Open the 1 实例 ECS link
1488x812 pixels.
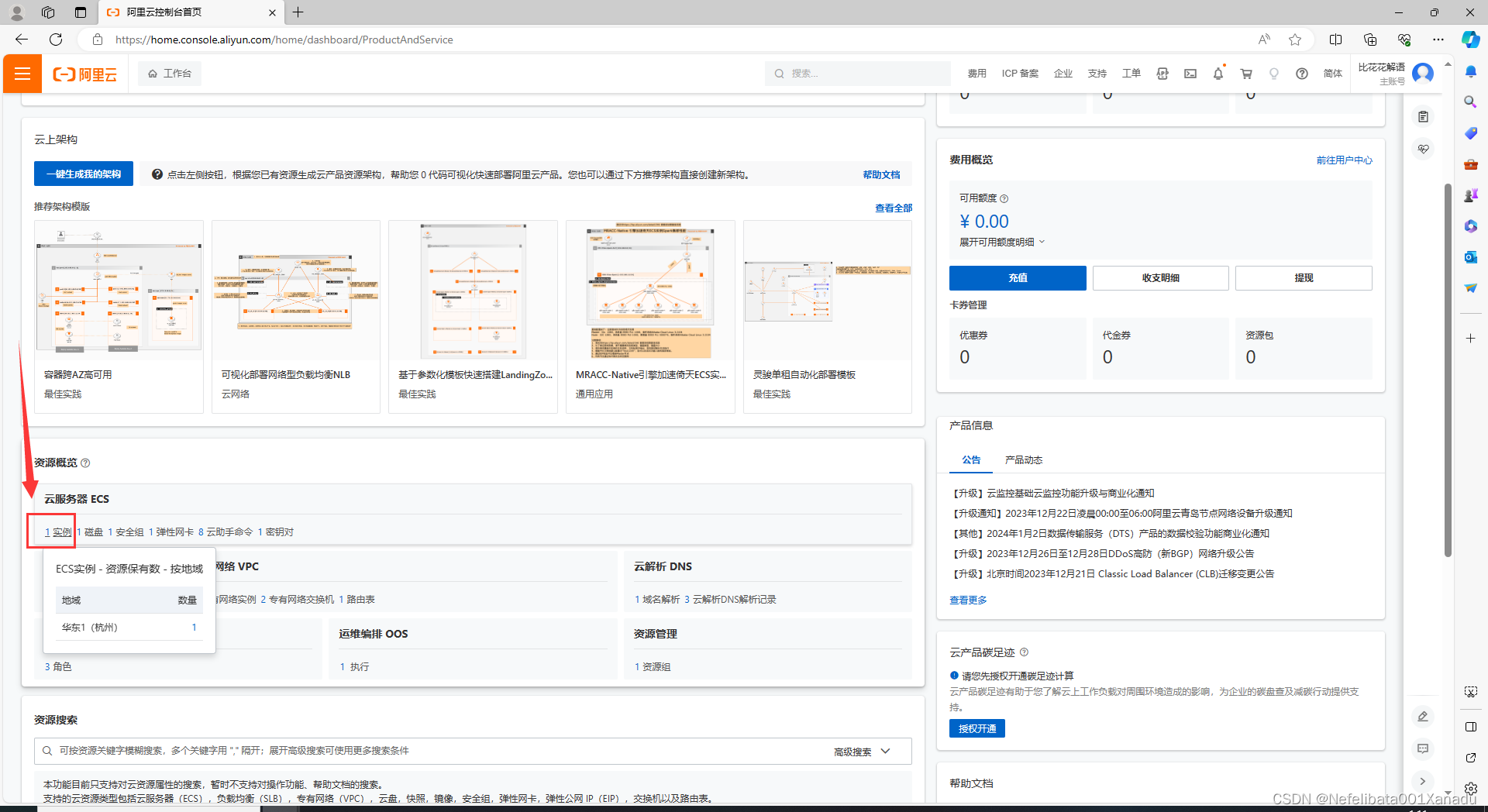(58, 532)
